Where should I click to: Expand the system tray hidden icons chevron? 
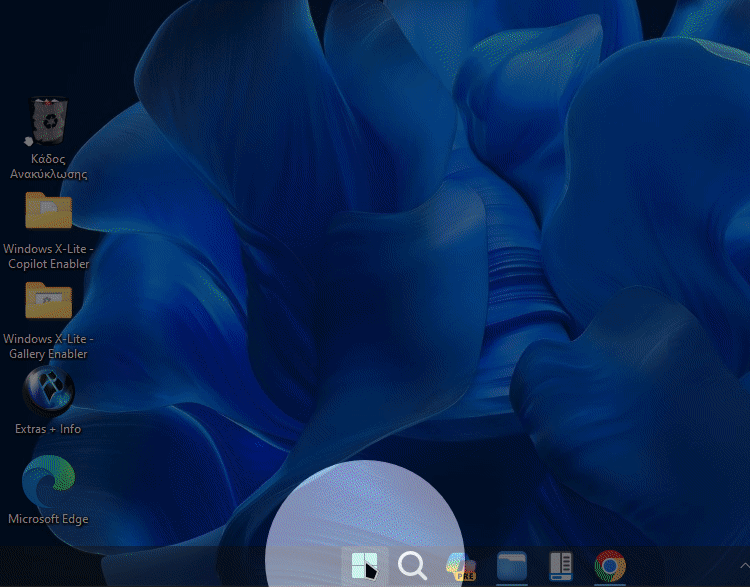(745, 566)
